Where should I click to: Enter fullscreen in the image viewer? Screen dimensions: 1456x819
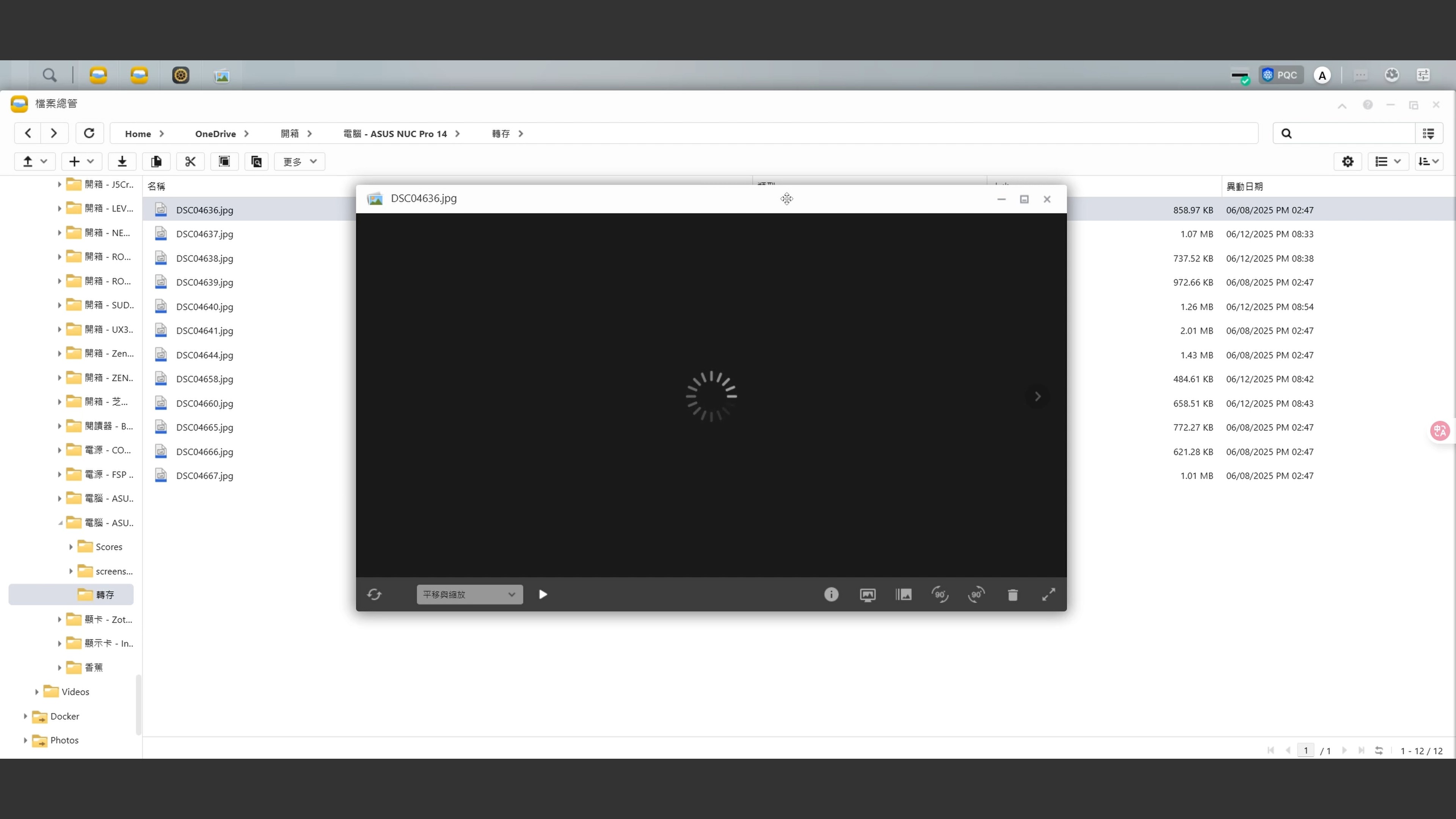1048,595
